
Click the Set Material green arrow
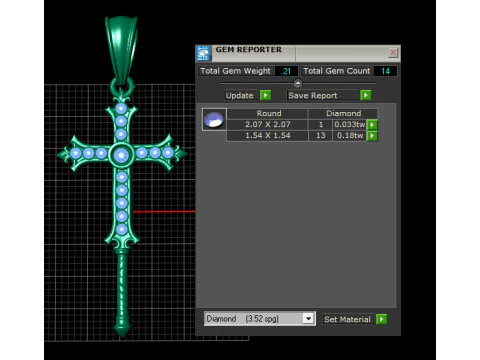click(x=382, y=319)
